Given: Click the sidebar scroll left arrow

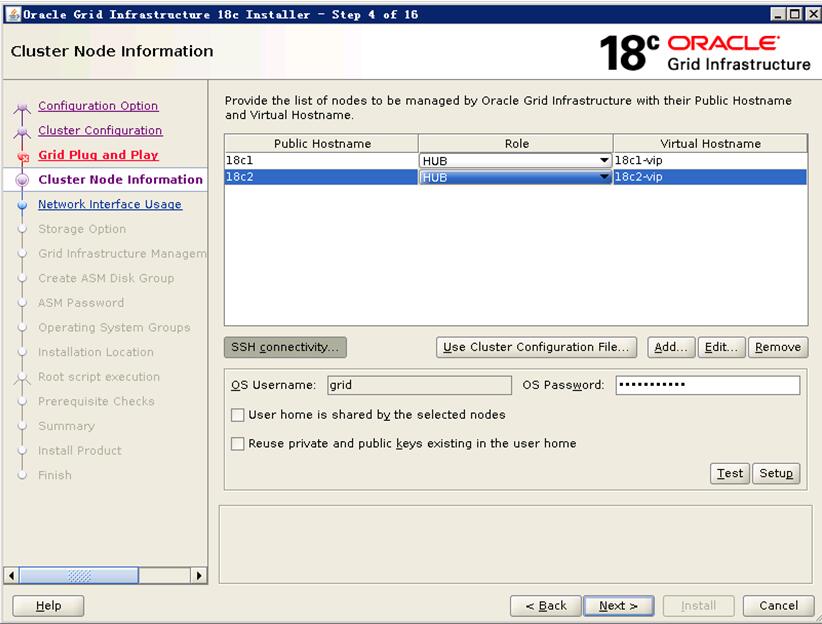Looking at the screenshot, I should 12,576.
